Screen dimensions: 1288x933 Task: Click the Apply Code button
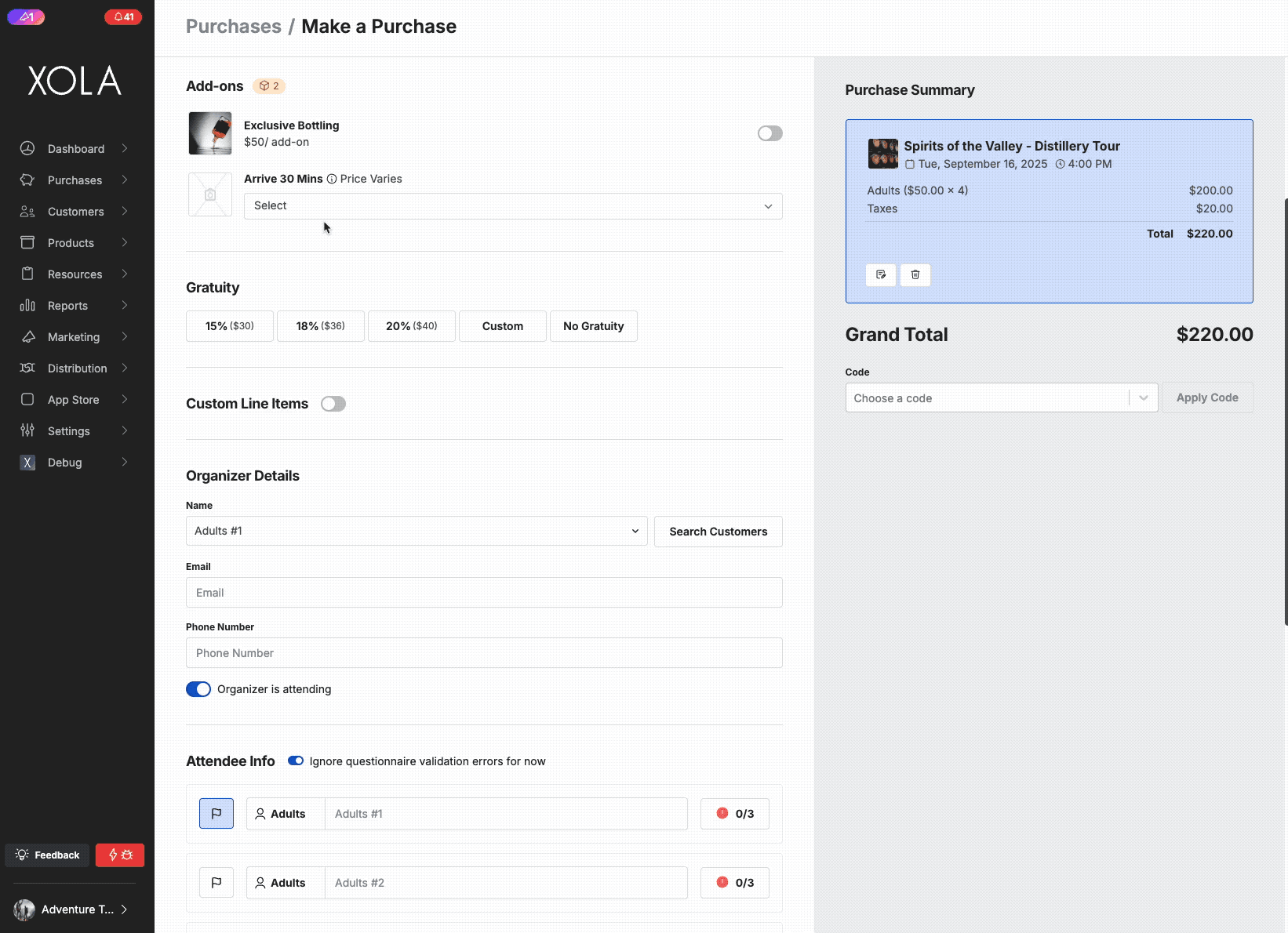[x=1207, y=398]
